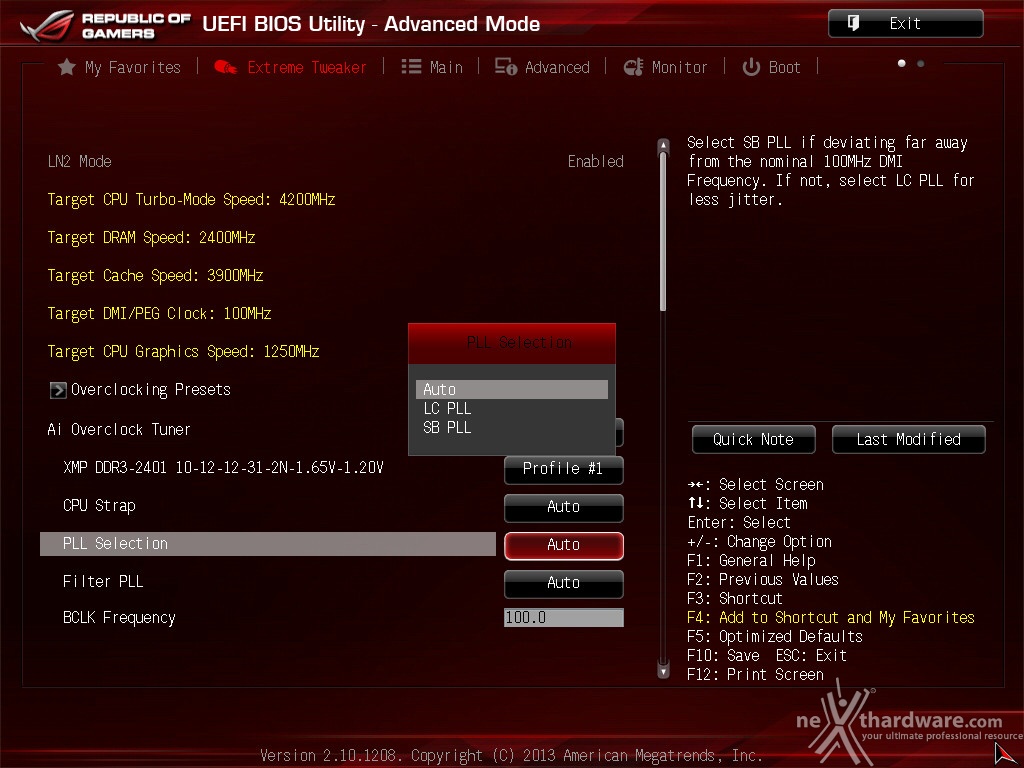Open Quick Note
This screenshot has height=768, width=1024.
pyautogui.click(x=754, y=440)
